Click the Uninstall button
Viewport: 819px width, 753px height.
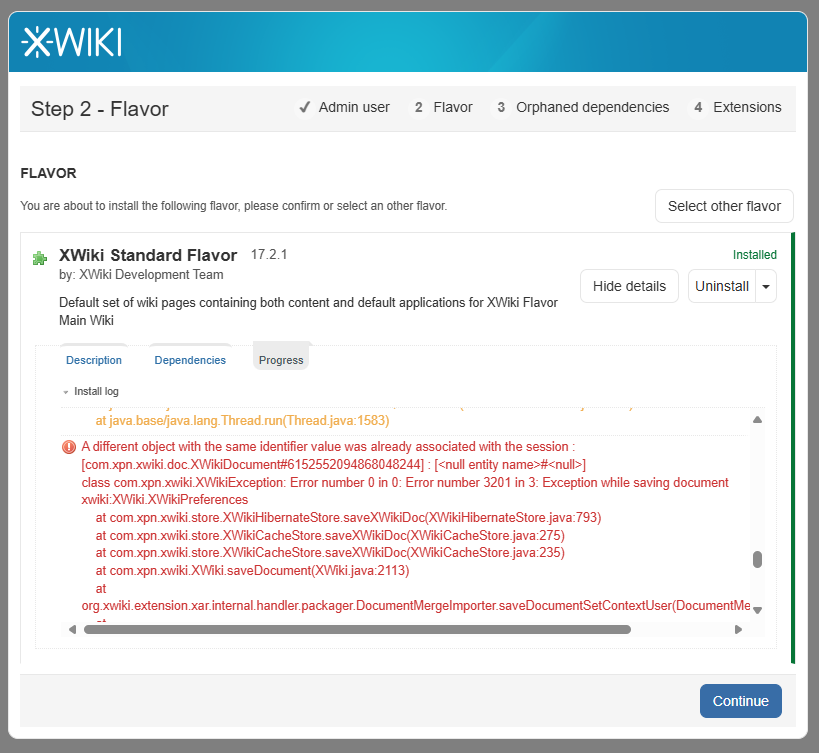pyautogui.click(x=722, y=286)
